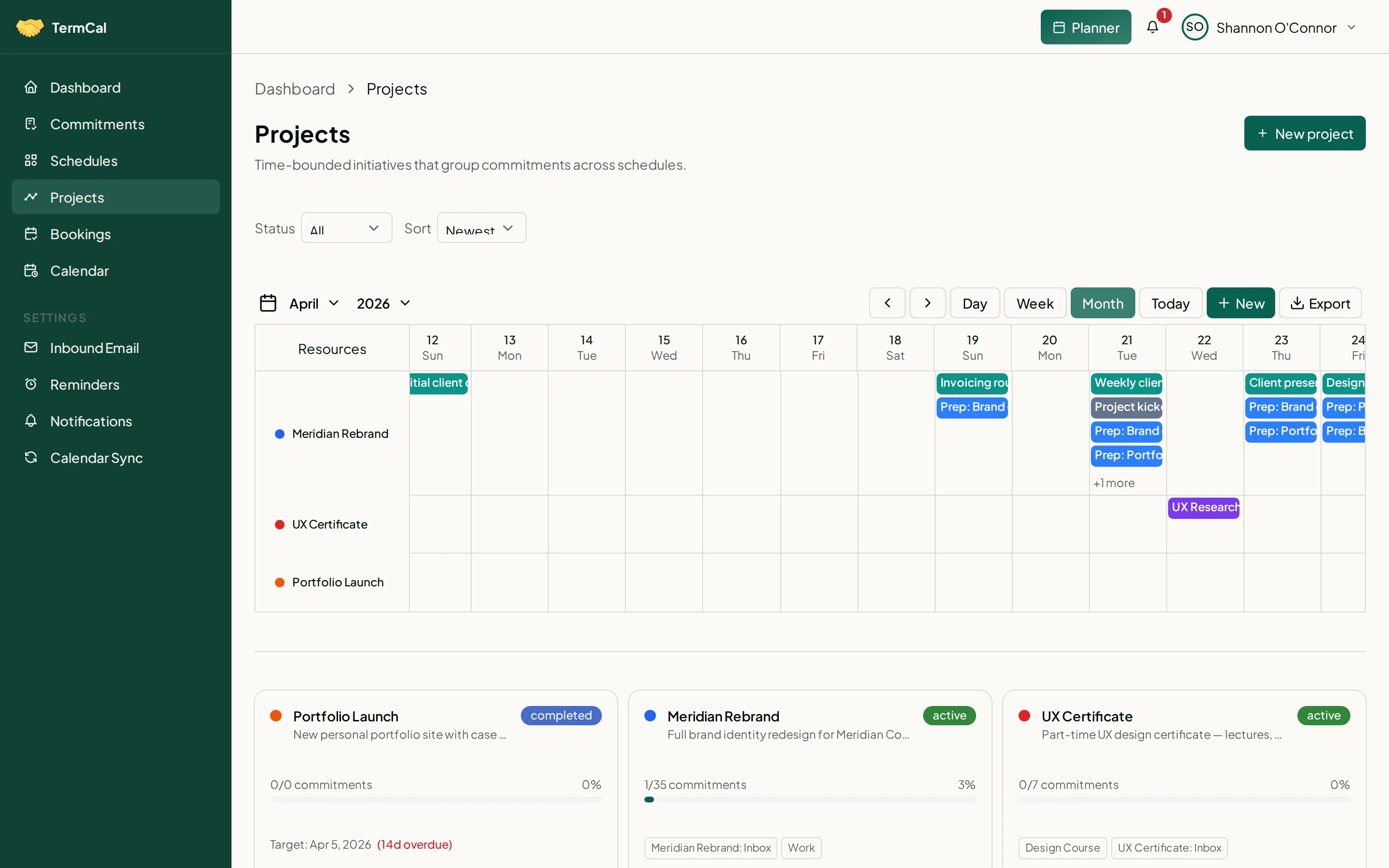The width and height of the screenshot is (1389, 868).
Task: Export the calendar
Action: (x=1320, y=303)
